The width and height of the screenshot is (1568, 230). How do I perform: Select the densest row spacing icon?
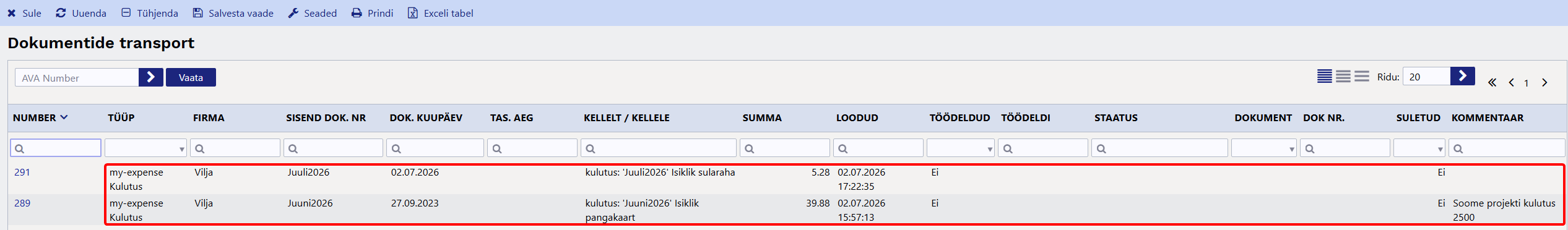1325,76
